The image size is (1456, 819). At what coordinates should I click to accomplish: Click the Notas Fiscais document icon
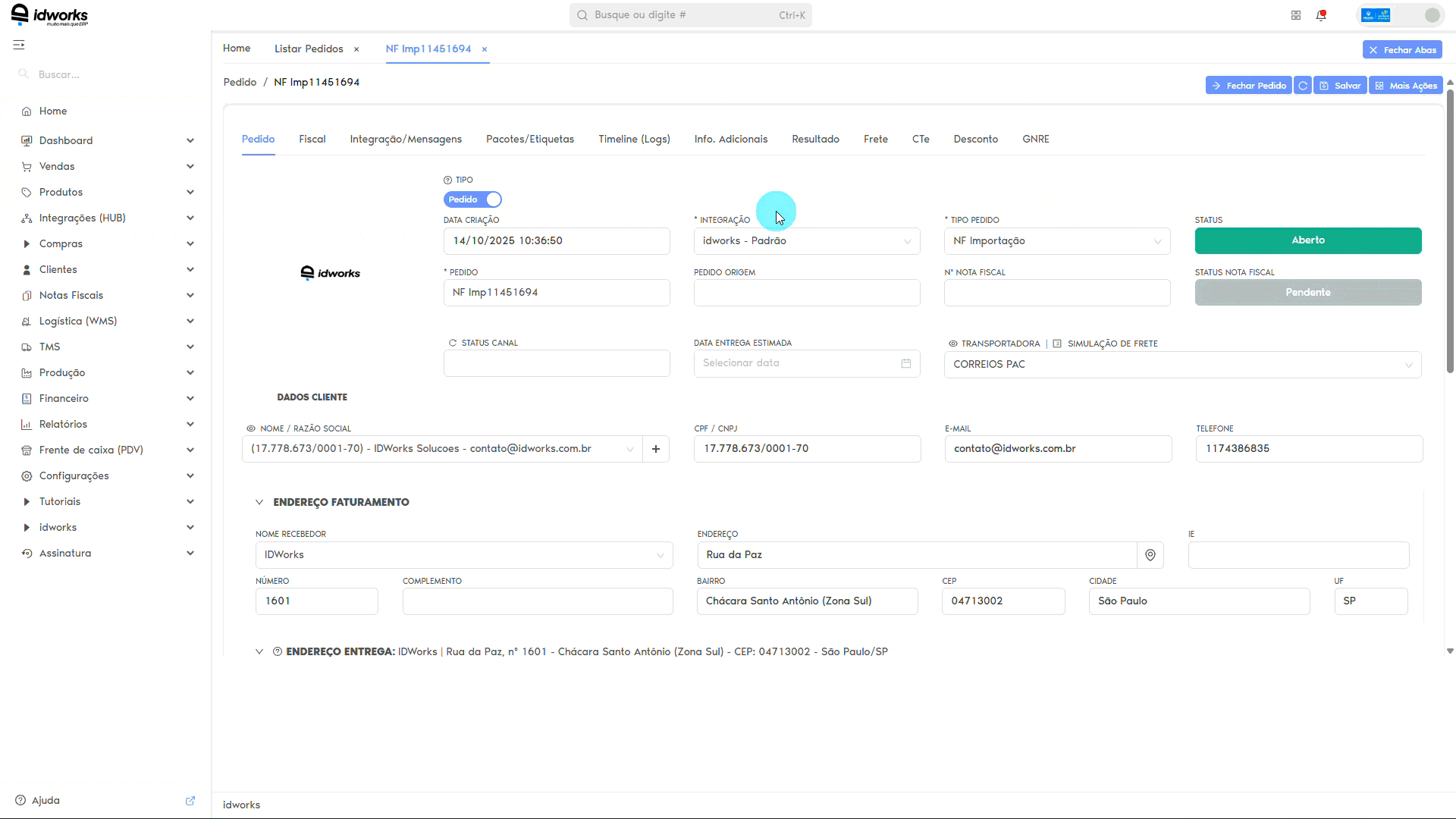[x=27, y=296]
